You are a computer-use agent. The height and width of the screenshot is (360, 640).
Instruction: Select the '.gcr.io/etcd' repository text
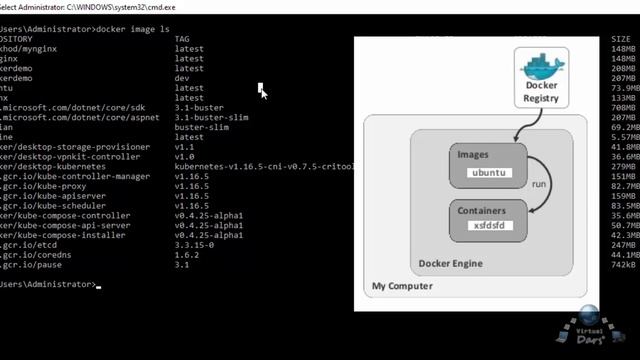tap(29, 245)
